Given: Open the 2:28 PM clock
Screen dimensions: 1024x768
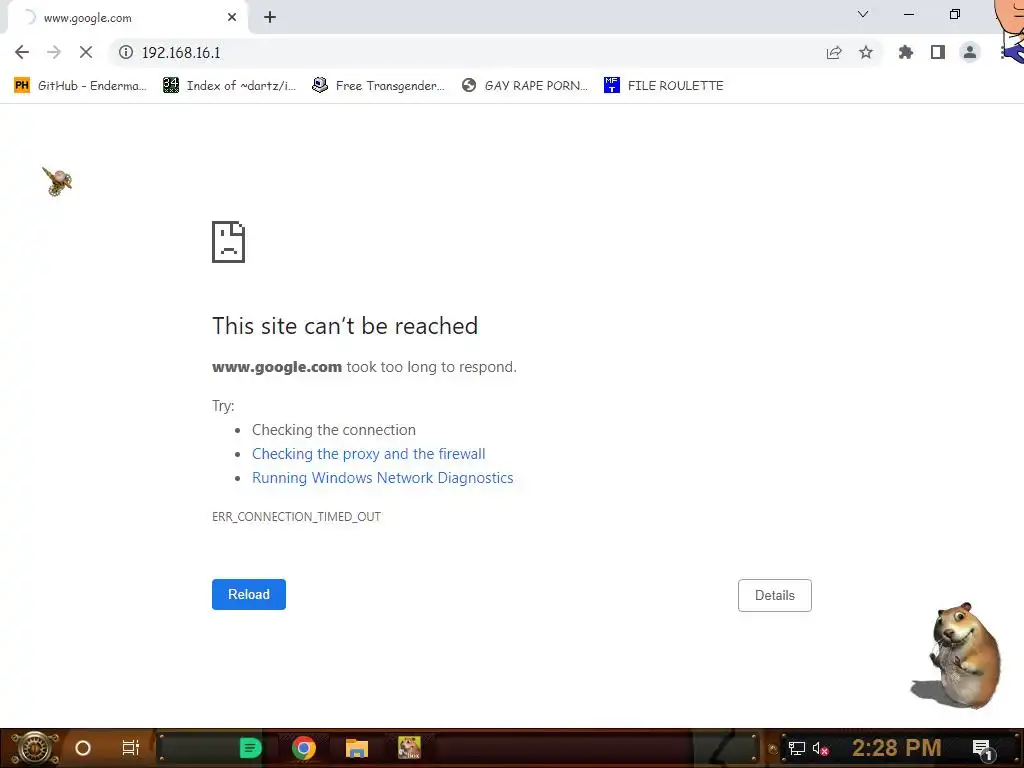Looking at the screenshot, I should coord(897,748).
